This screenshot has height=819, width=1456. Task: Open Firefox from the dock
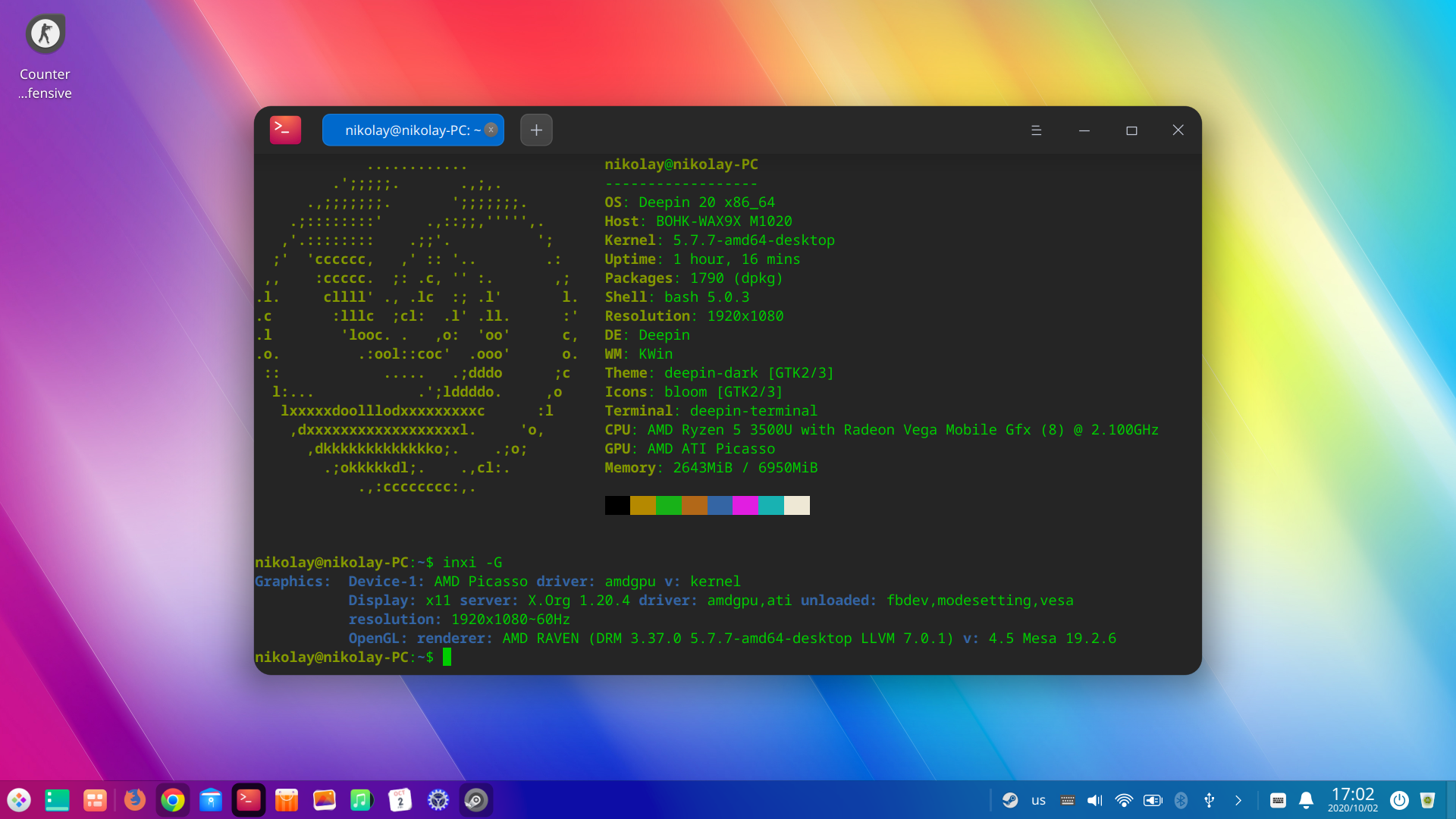pos(135,800)
